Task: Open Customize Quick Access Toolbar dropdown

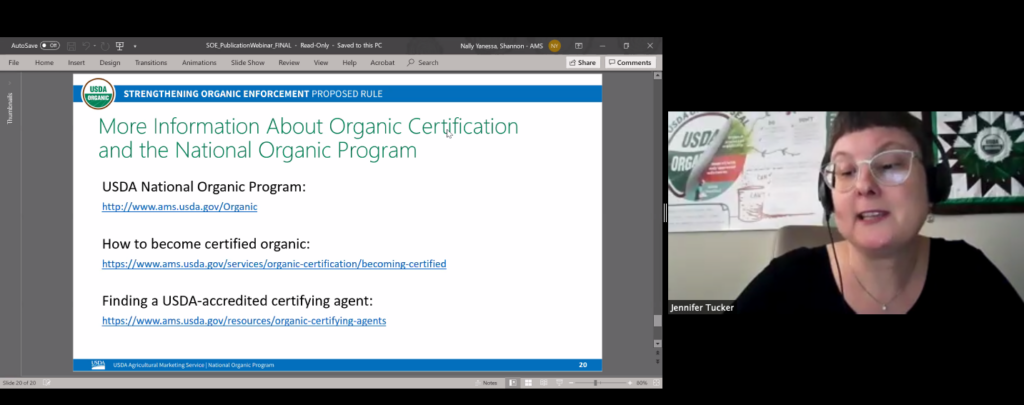Action: 135,46
